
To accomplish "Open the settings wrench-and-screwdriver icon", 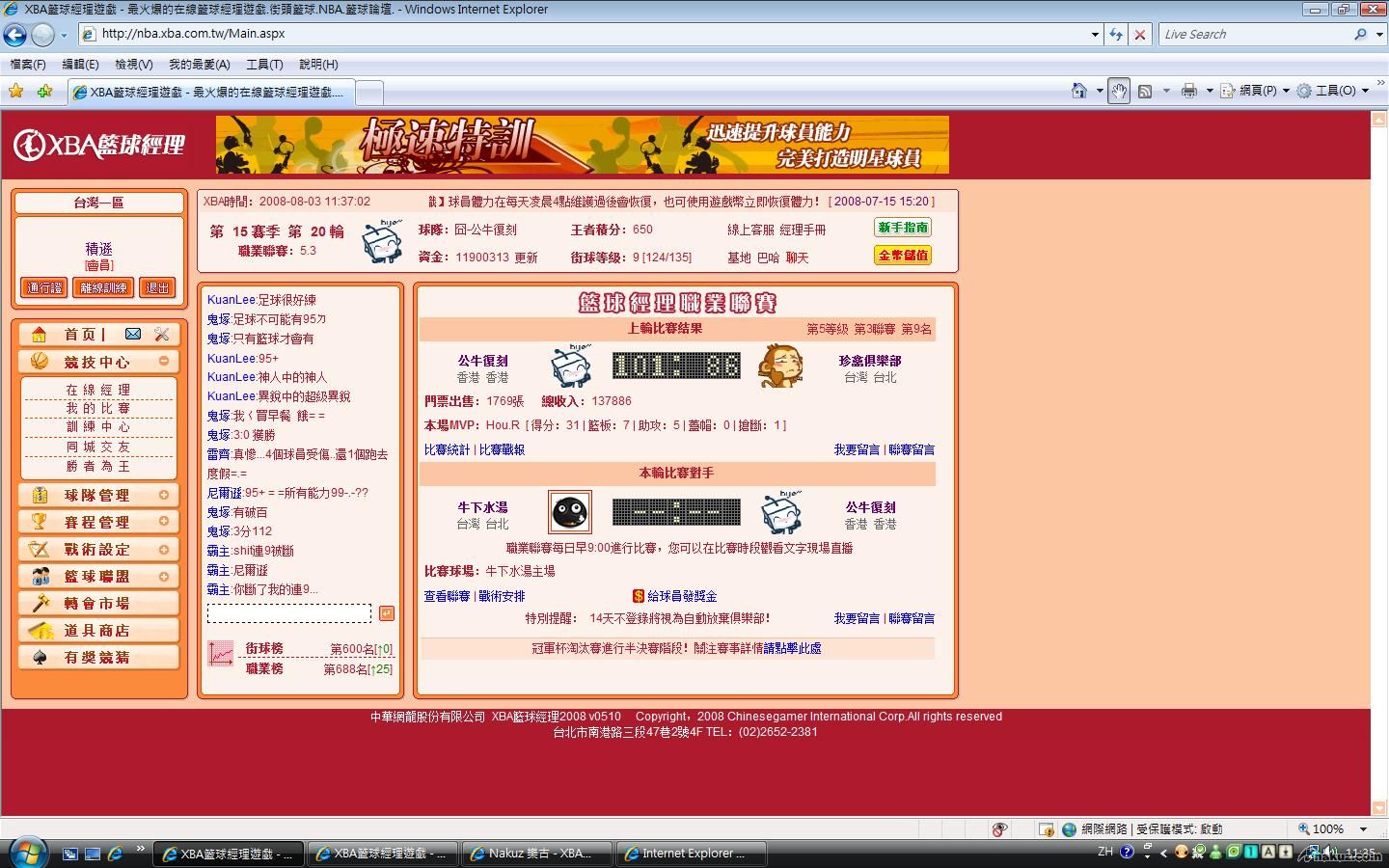I will pyautogui.click(x=161, y=334).
